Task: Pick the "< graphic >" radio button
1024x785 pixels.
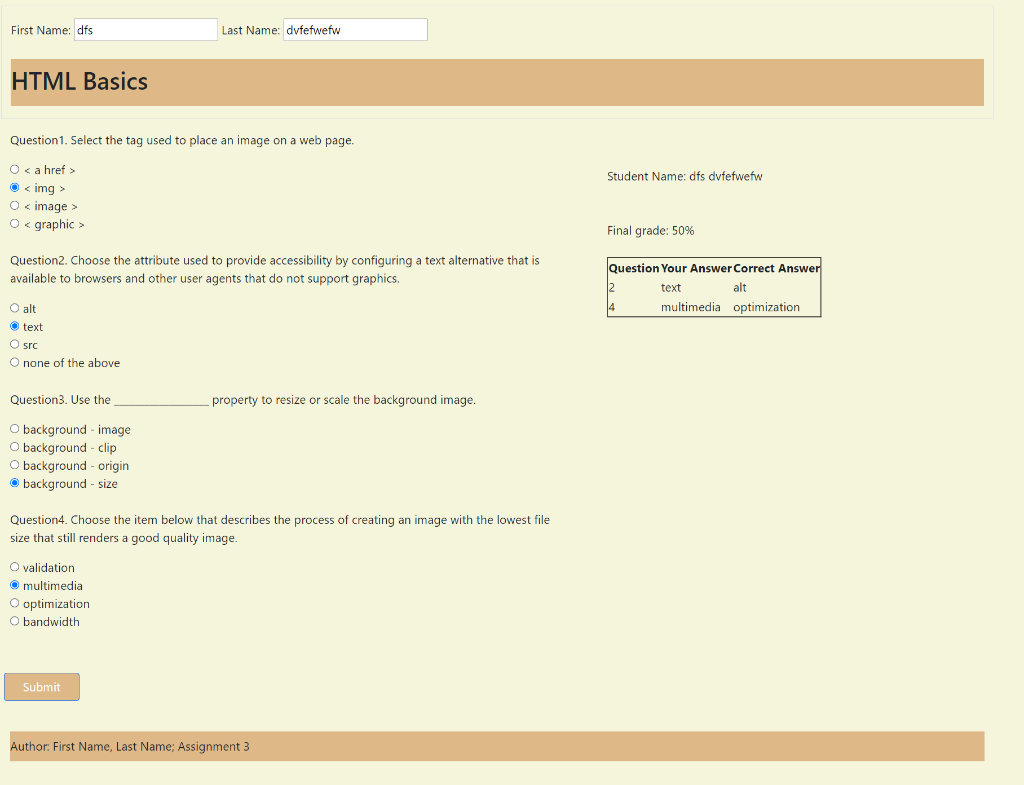Action: [x=14, y=224]
